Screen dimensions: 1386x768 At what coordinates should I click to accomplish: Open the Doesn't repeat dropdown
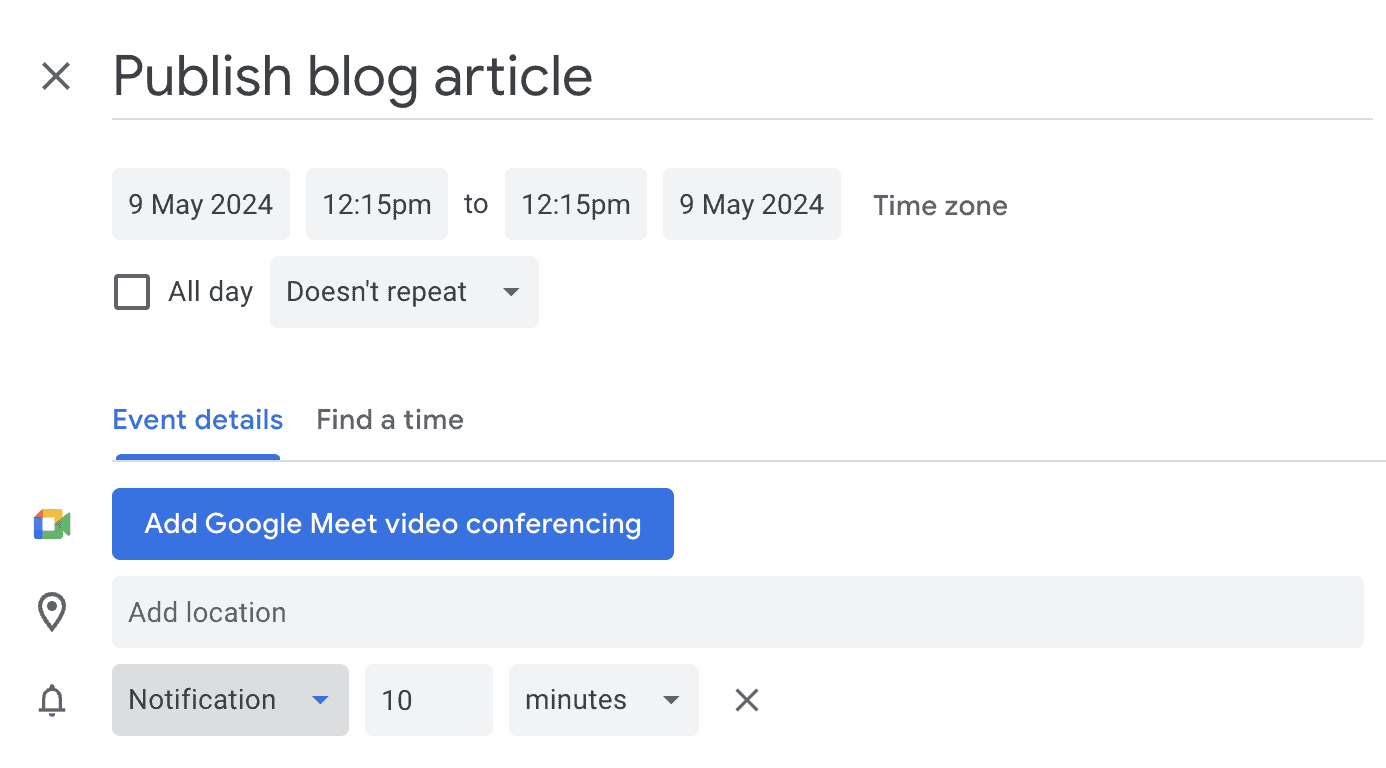pos(404,292)
